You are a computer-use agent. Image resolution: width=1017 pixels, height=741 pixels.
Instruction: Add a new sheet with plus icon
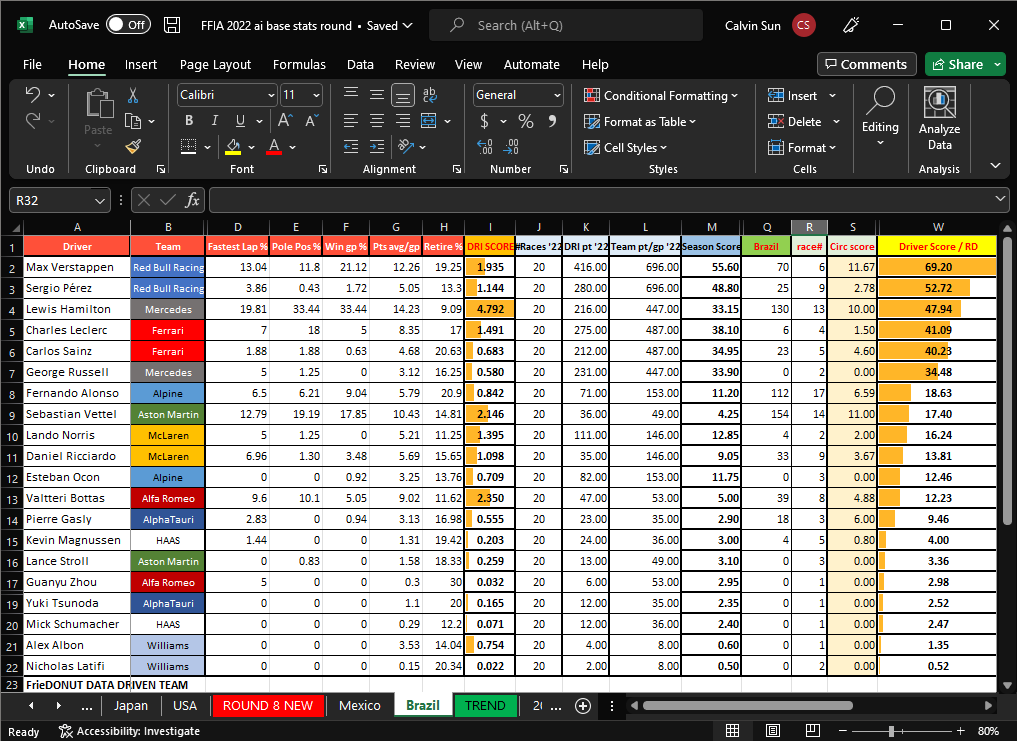pyautogui.click(x=583, y=706)
